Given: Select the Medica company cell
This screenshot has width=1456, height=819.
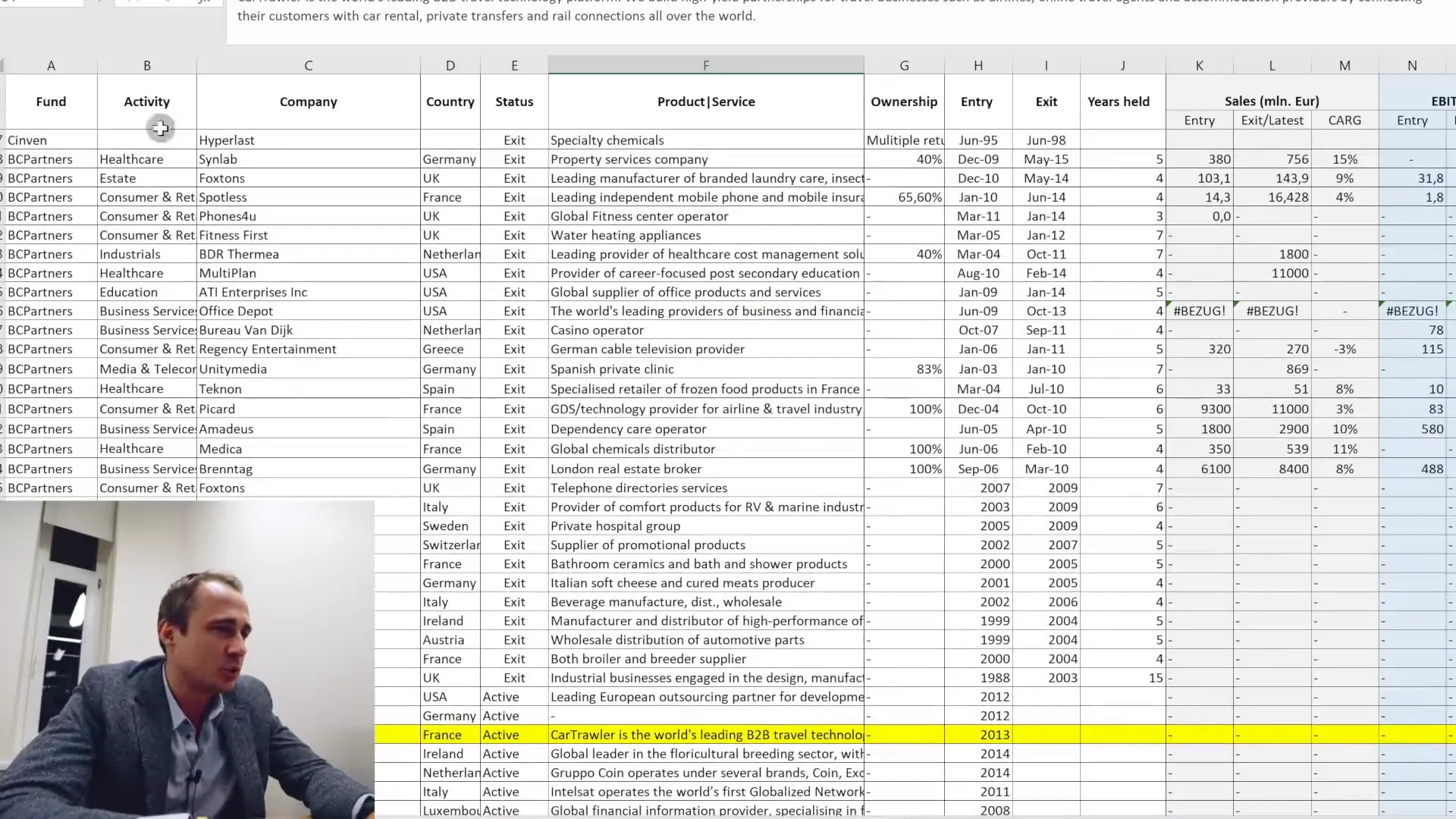Looking at the screenshot, I should [x=308, y=448].
